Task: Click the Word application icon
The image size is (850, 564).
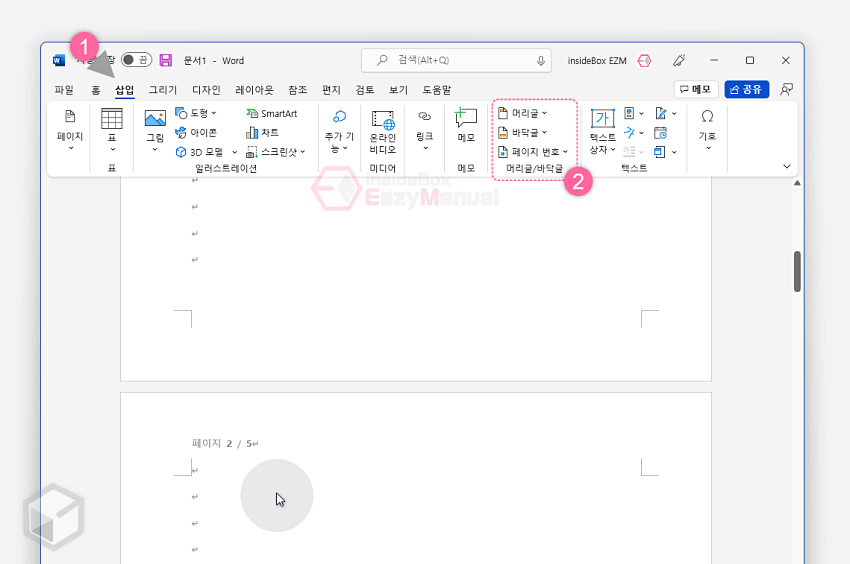Action: pyautogui.click(x=59, y=60)
